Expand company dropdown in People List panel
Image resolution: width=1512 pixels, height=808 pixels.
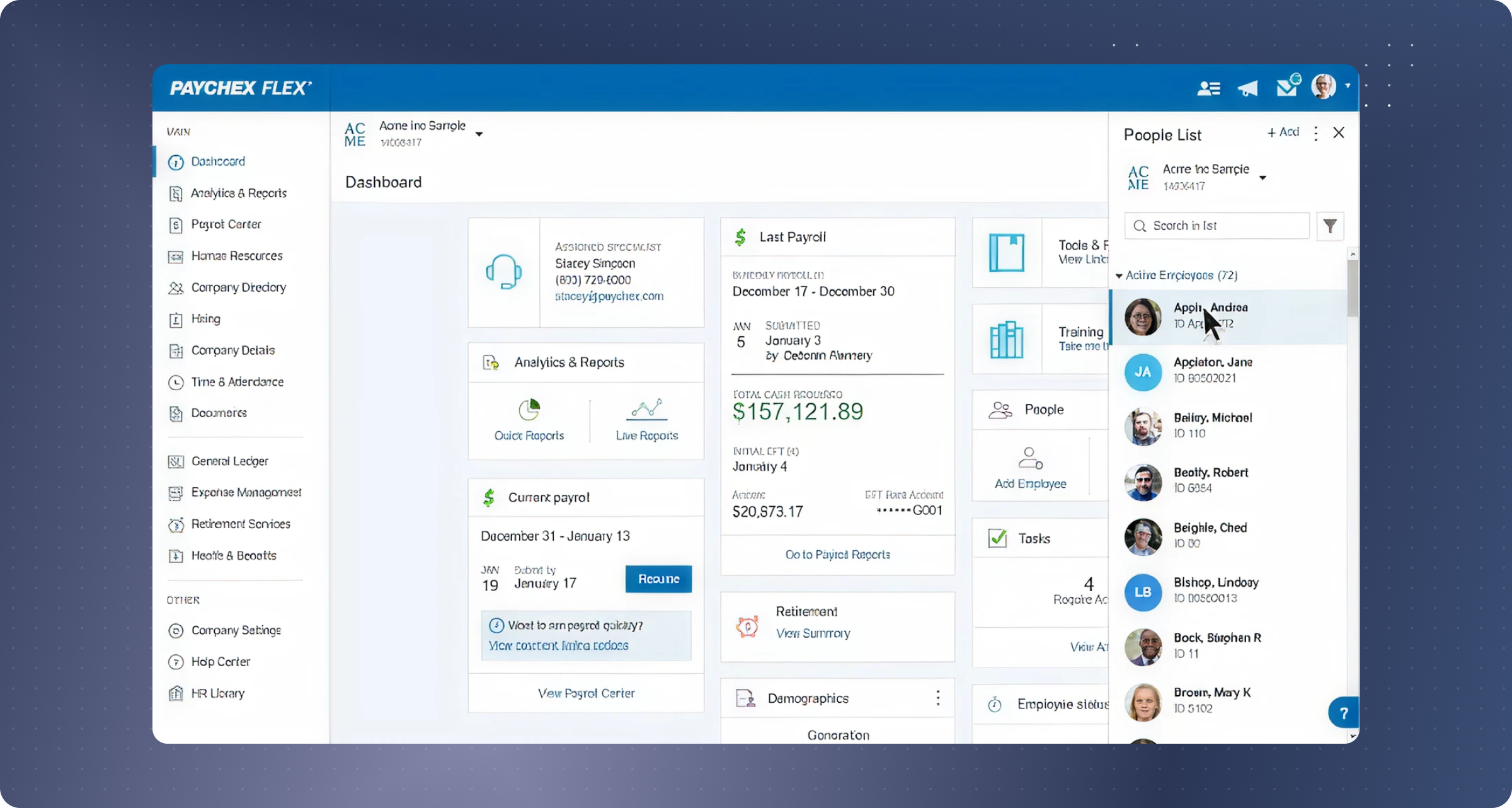[x=1263, y=178]
